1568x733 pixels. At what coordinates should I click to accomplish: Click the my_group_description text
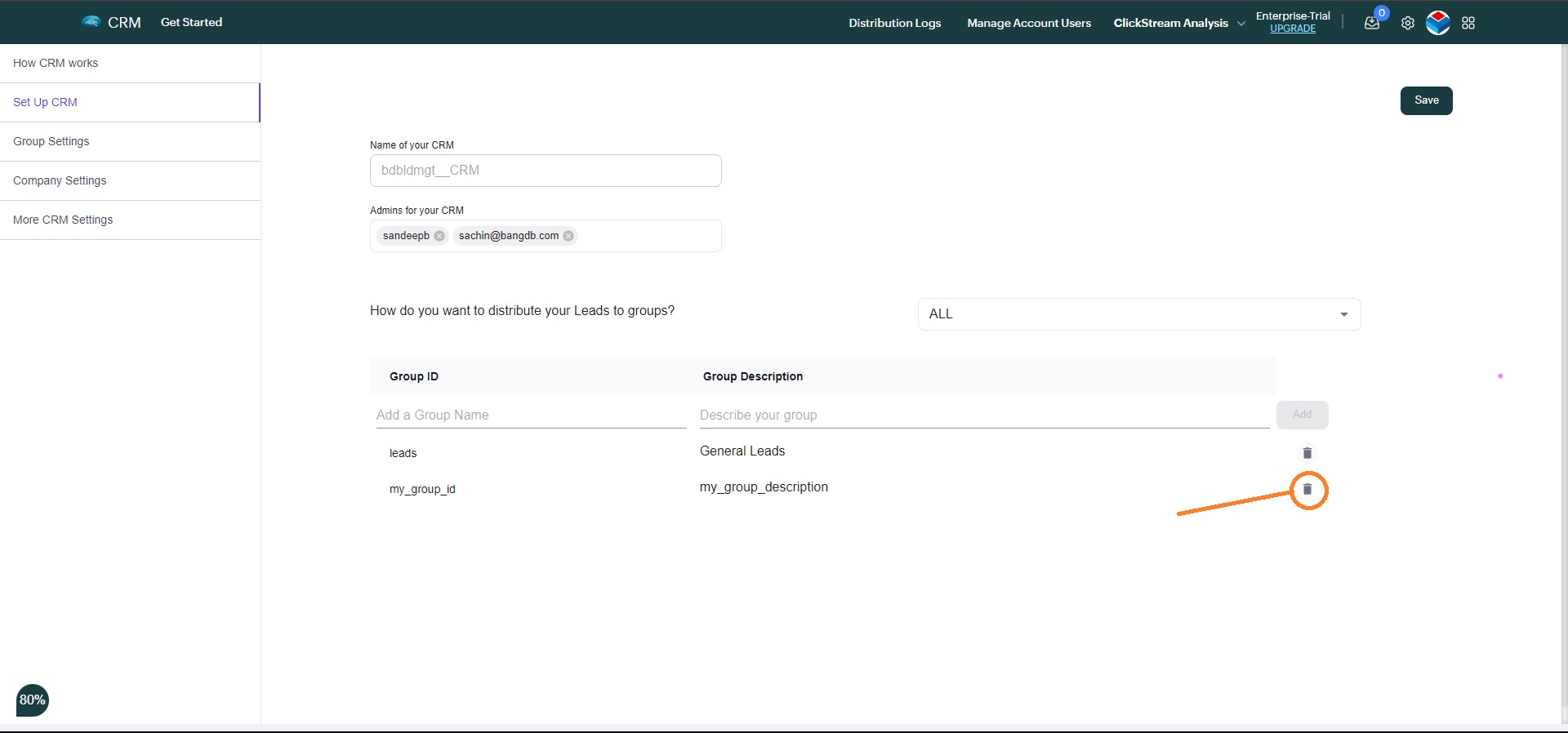tap(764, 487)
